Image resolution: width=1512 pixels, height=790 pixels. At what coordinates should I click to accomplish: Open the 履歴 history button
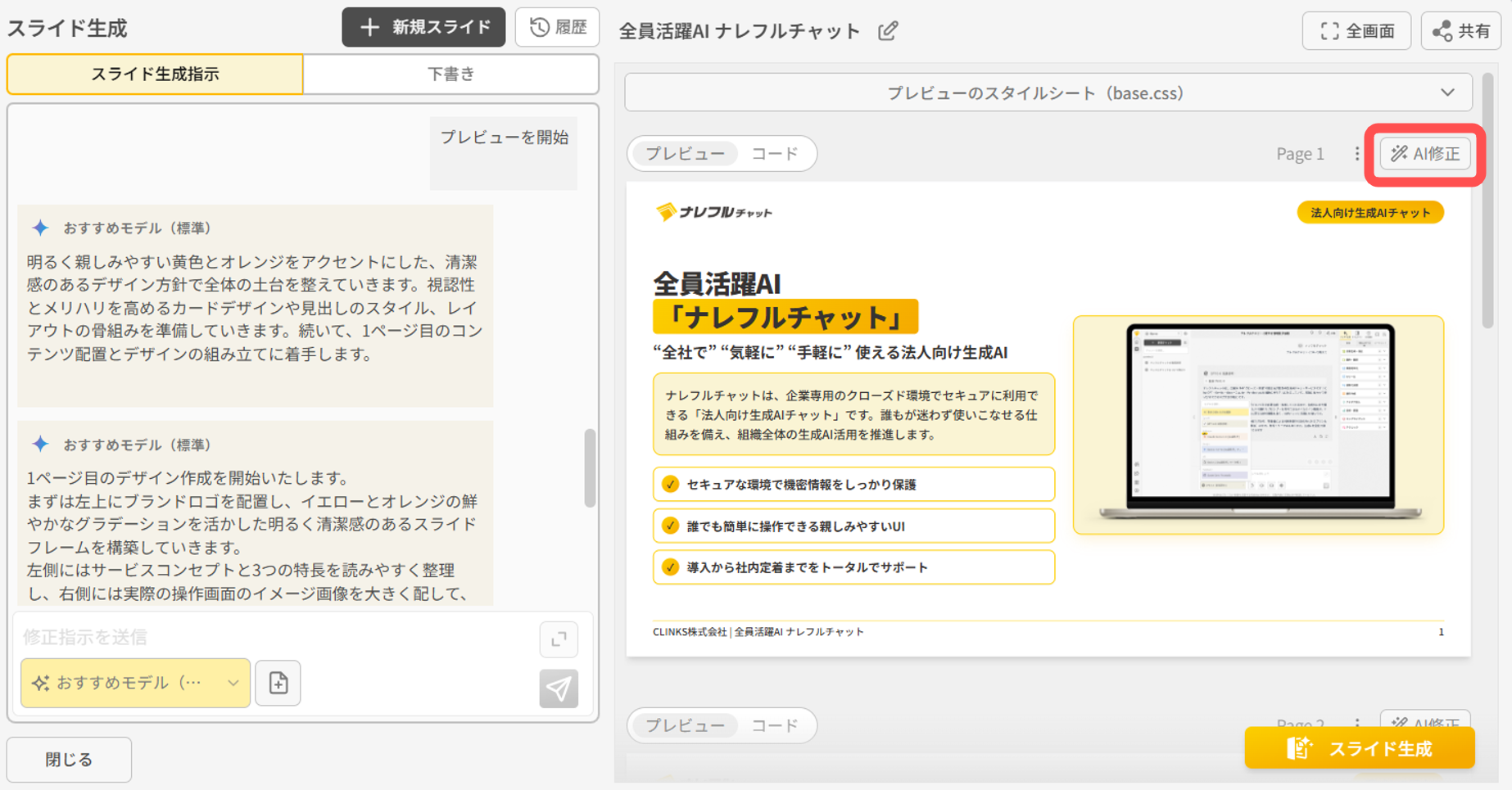(557, 27)
